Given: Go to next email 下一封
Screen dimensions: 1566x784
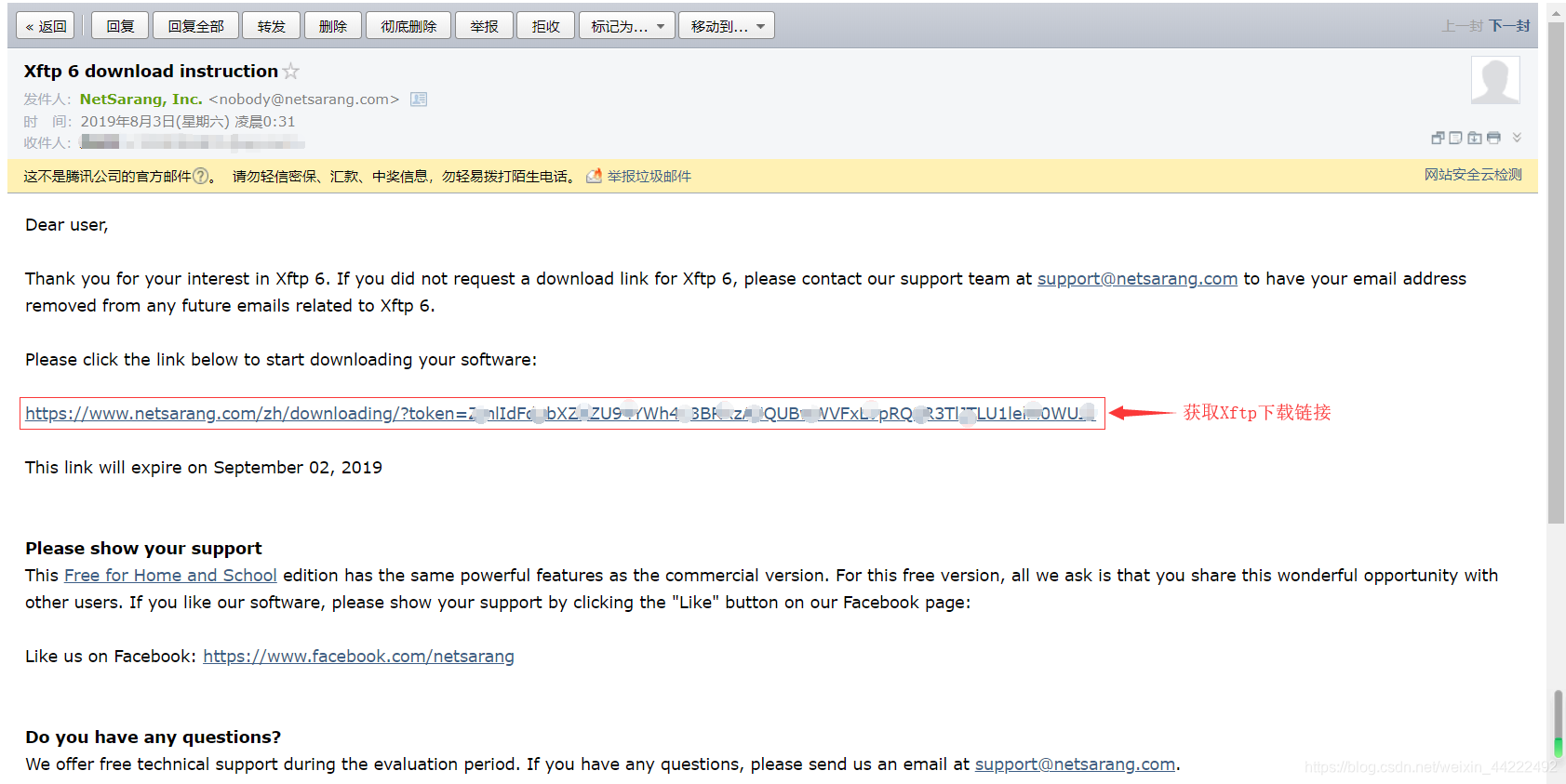Looking at the screenshot, I should coord(1509,26).
